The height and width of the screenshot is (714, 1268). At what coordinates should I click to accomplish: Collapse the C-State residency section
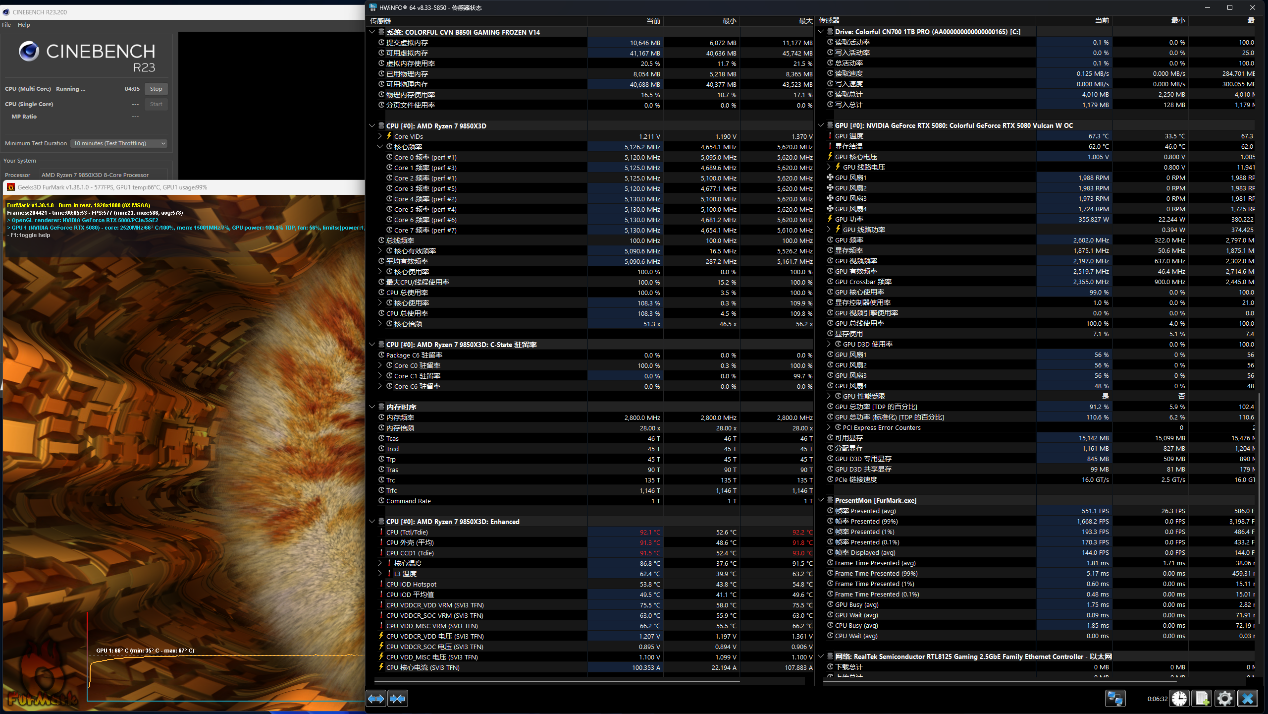(x=373, y=345)
